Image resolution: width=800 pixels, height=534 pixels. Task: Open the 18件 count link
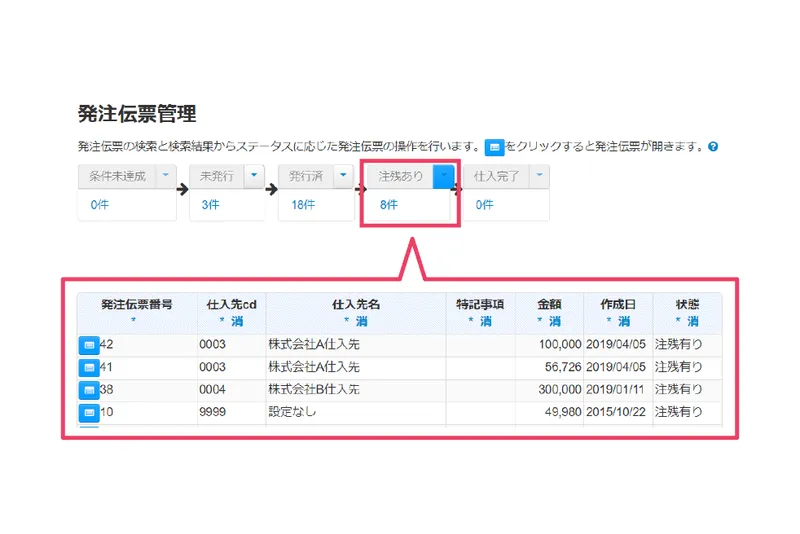tap(303, 205)
